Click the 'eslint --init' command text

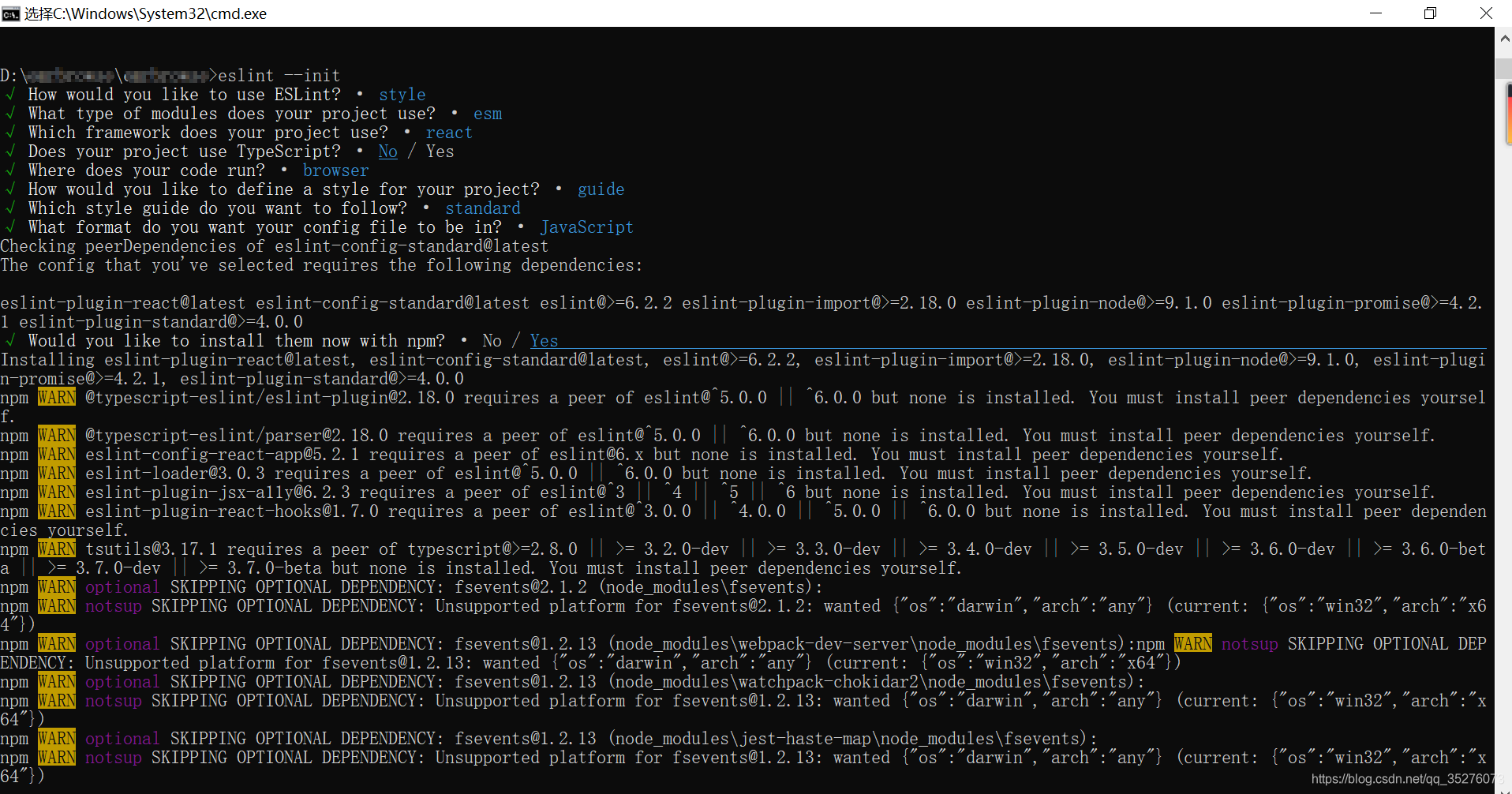279,76
